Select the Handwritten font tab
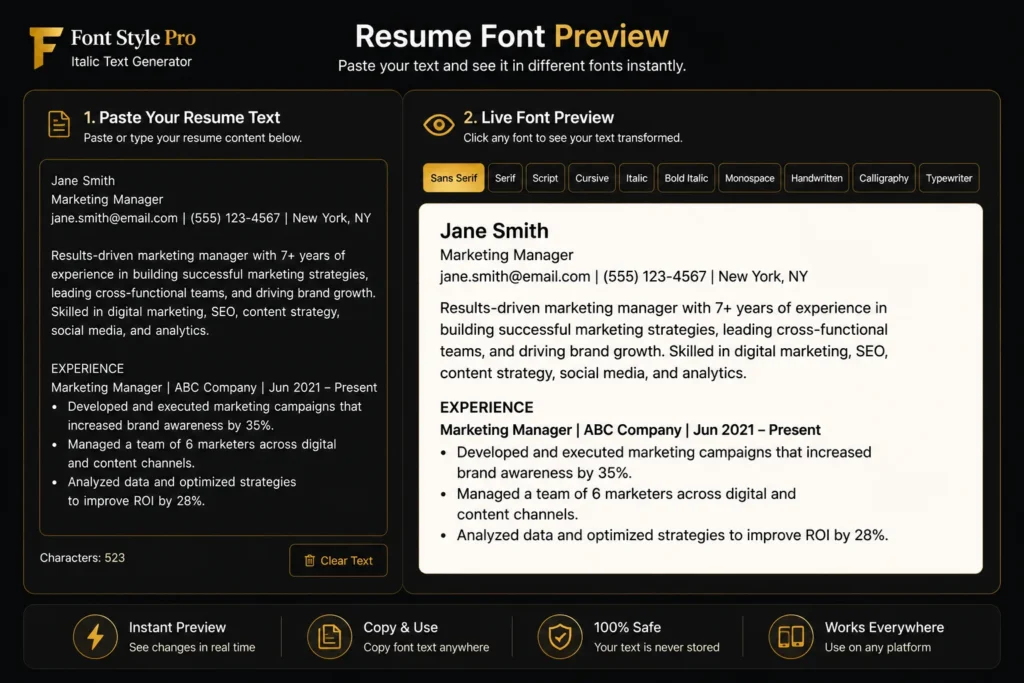 (x=816, y=178)
